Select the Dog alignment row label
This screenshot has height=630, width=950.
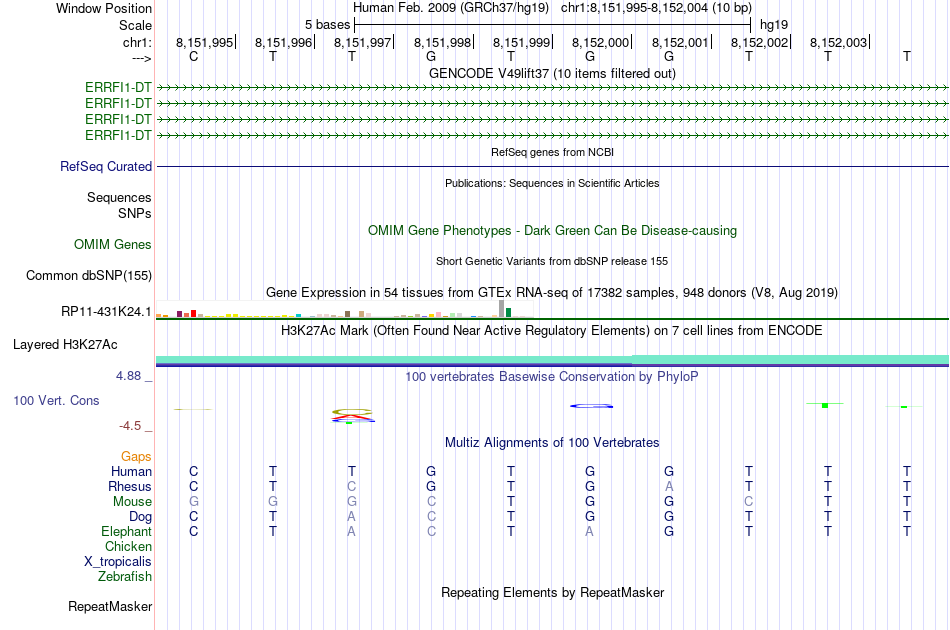click(x=140, y=517)
